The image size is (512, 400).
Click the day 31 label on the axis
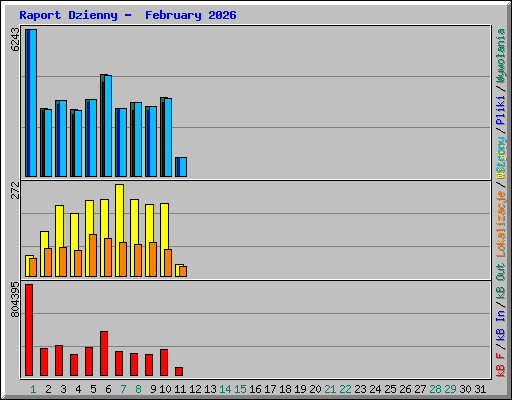(x=480, y=389)
